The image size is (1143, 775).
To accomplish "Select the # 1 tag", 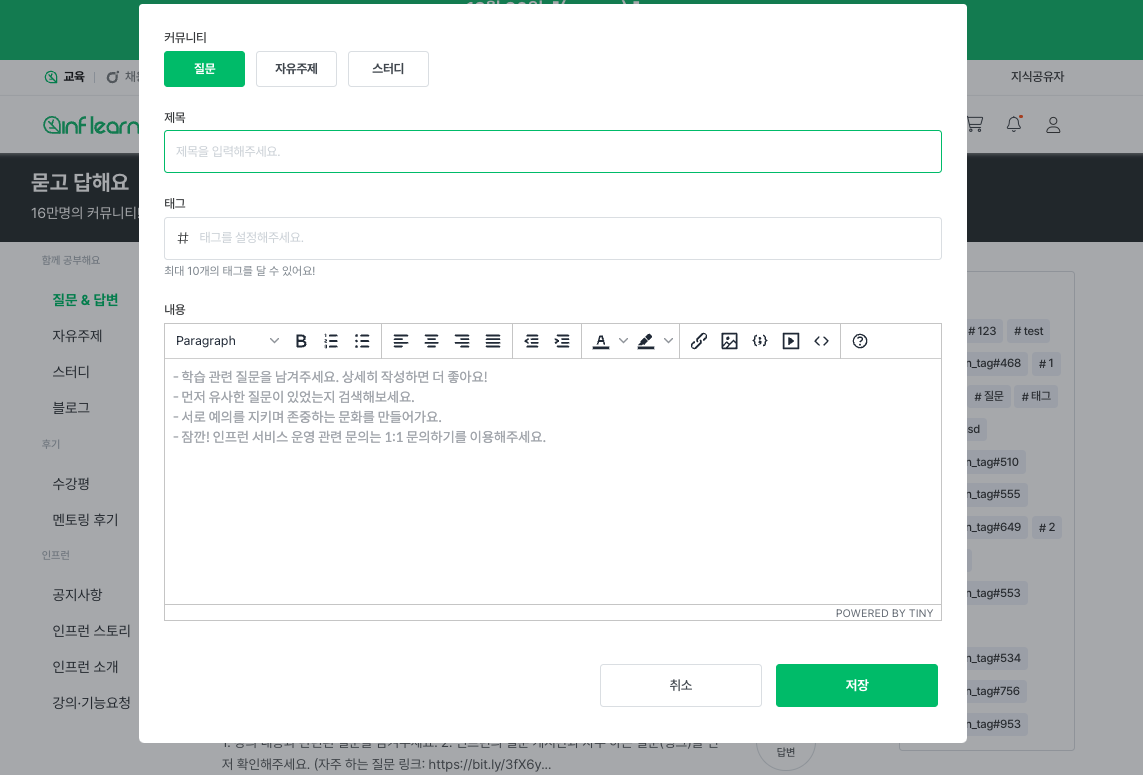I will pyautogui.click(x=1046, y=363).
